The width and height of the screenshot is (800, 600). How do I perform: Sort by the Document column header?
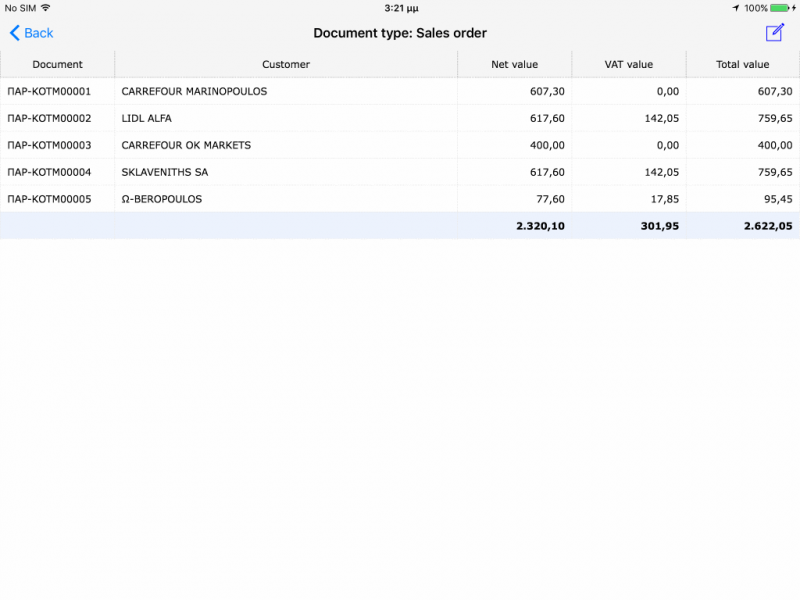click(x=57, y=64)
